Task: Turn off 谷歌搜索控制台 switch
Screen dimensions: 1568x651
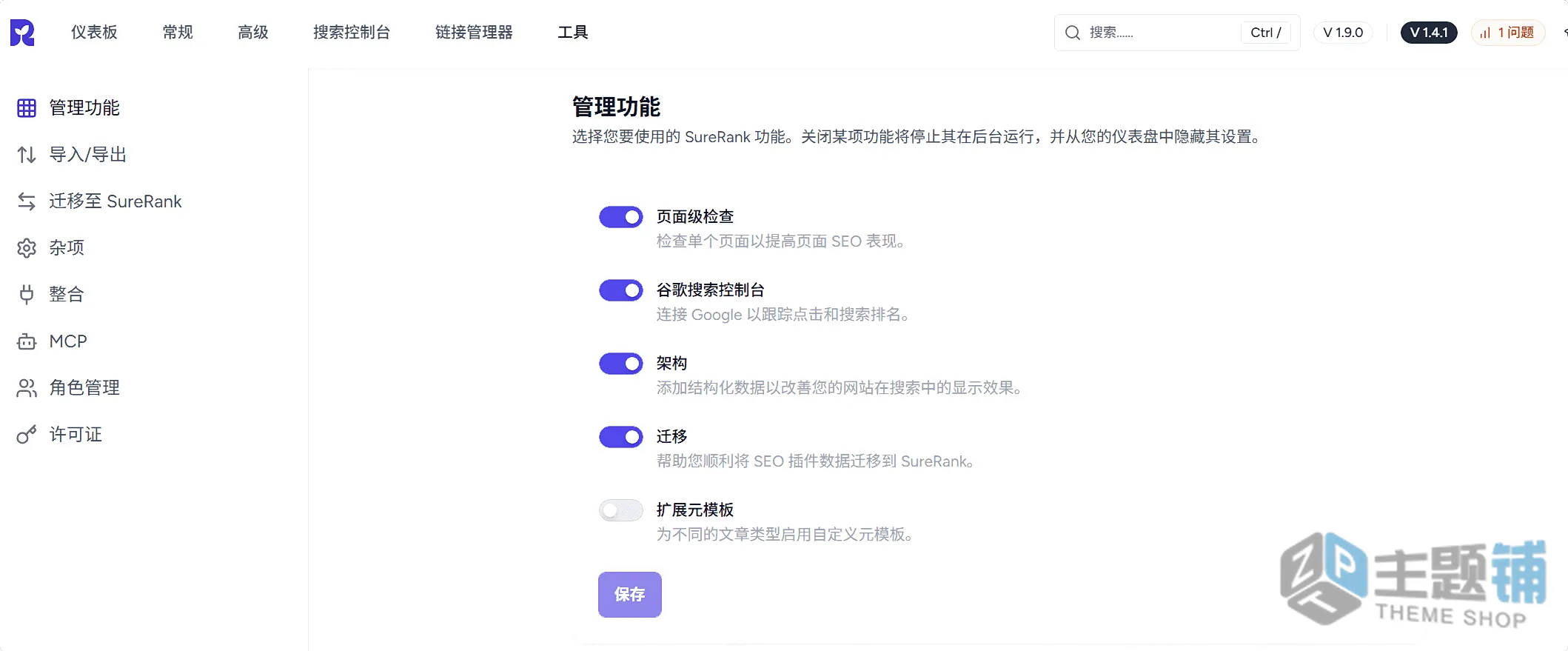Action: tap(621, 290)
